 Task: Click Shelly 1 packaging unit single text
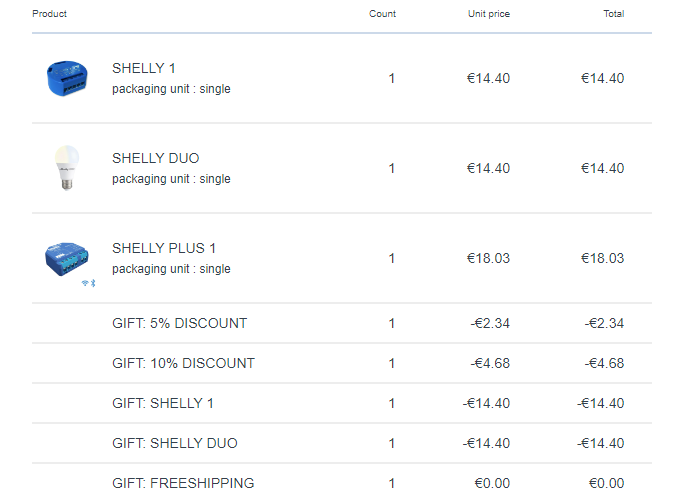point(171,89)
